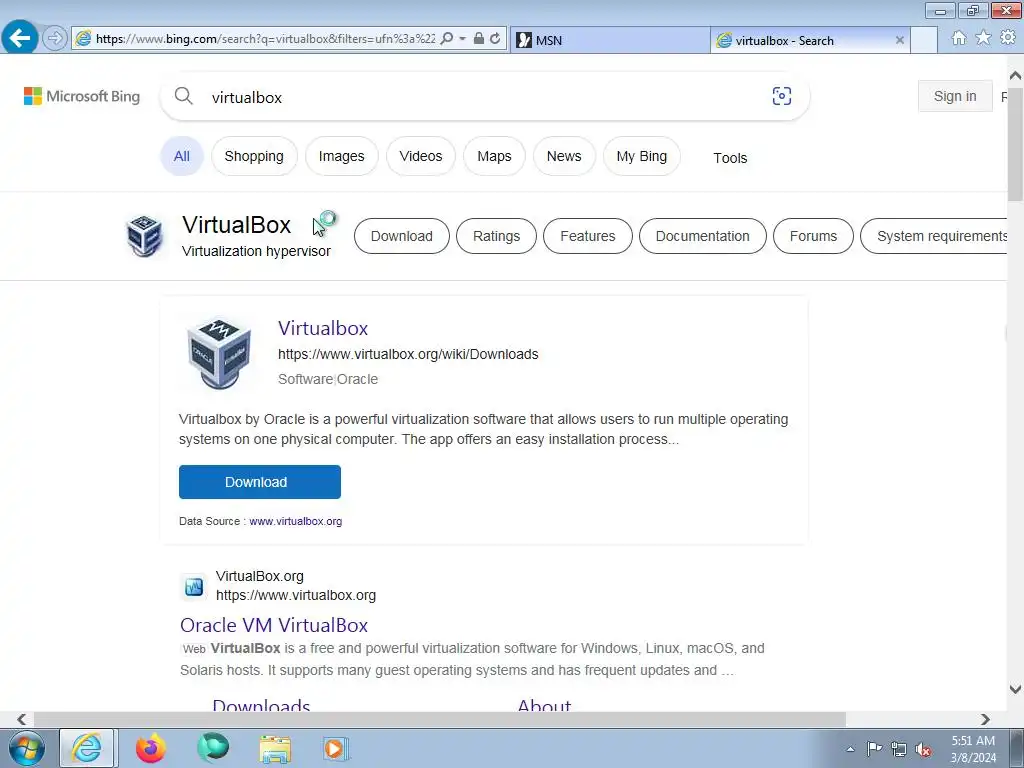Launch Firefox from the taskbar

point(150,748)
